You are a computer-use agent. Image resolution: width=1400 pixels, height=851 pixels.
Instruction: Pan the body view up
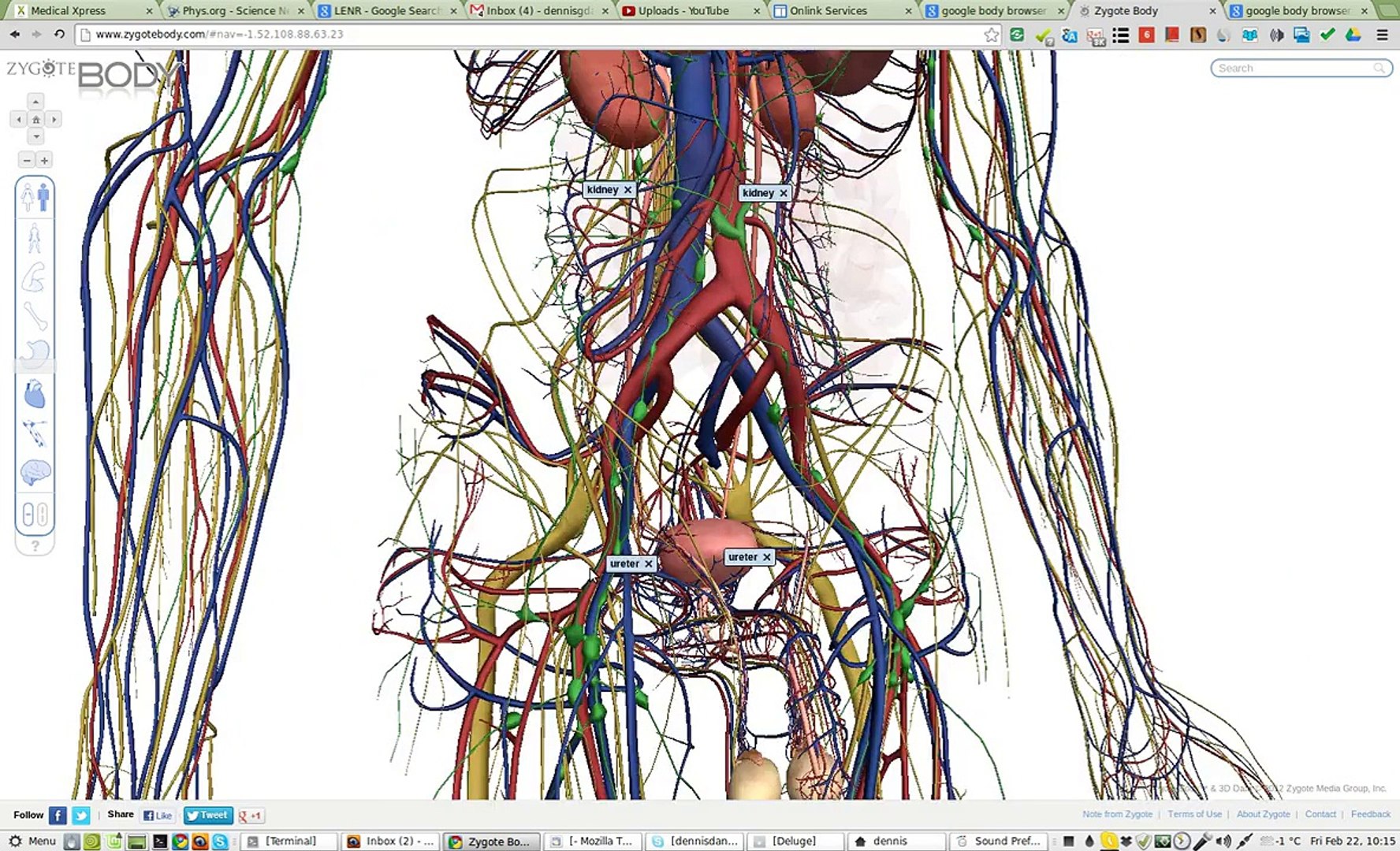[35, 102]
